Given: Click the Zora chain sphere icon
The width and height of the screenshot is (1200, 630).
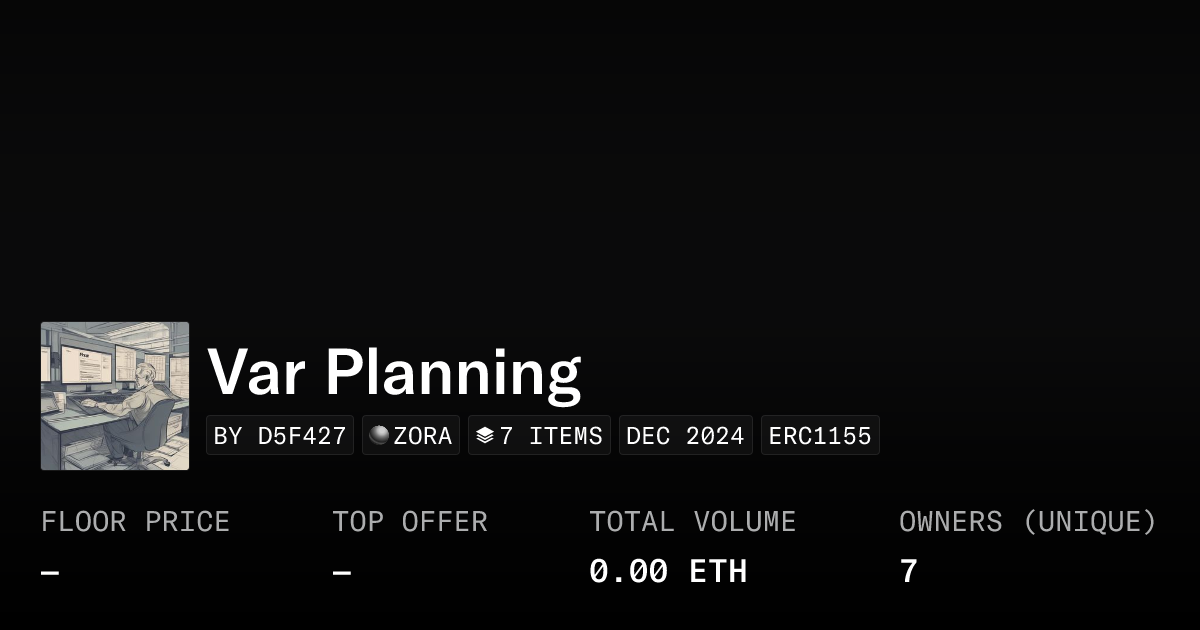Looking at the screenshot, I should tap(379, 435).
